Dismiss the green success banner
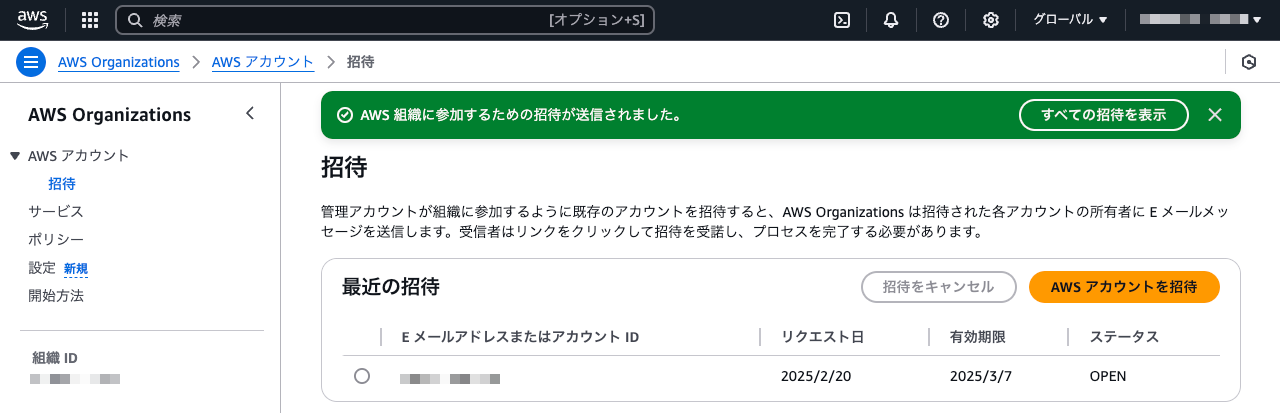Viewport: 1280px width, 413px height. click(x=1215, y=115)
